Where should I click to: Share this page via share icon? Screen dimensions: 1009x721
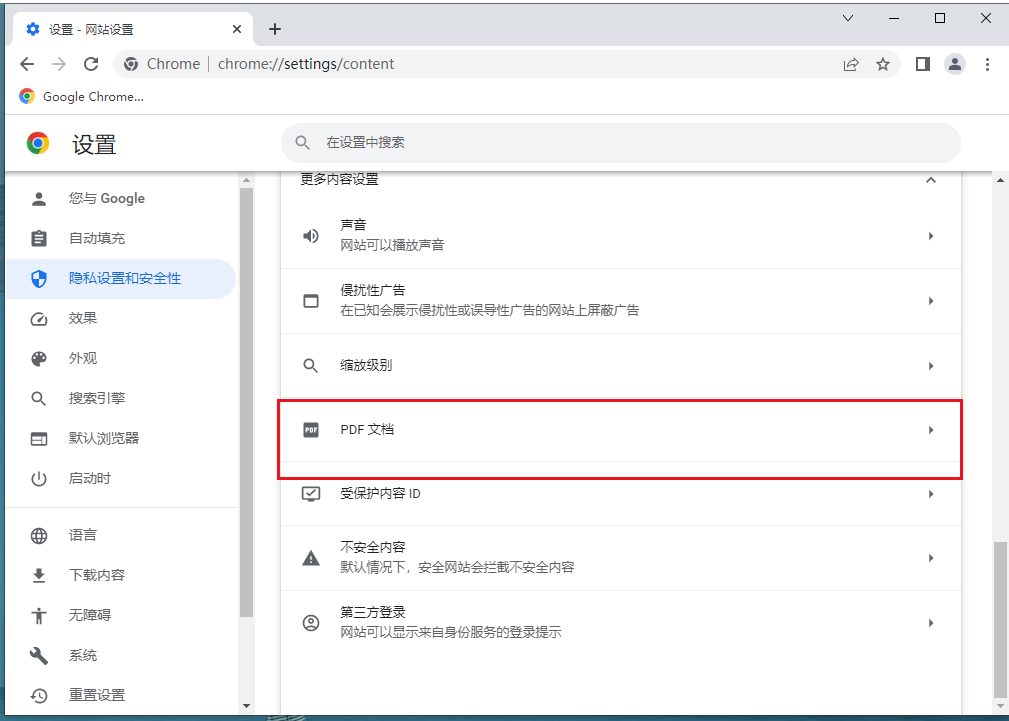[851, 64]
